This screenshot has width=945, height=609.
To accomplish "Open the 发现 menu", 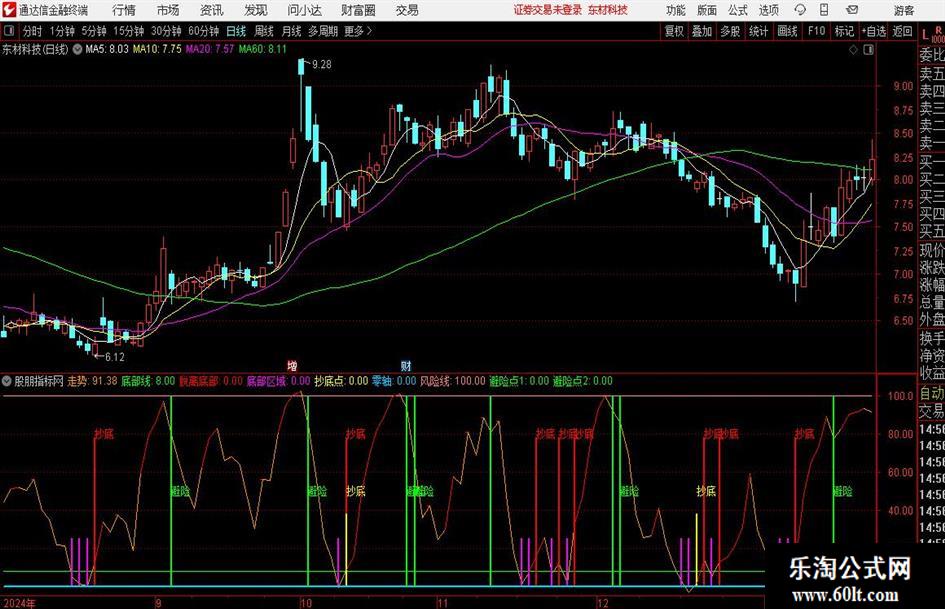I will (x=256, y=10).
